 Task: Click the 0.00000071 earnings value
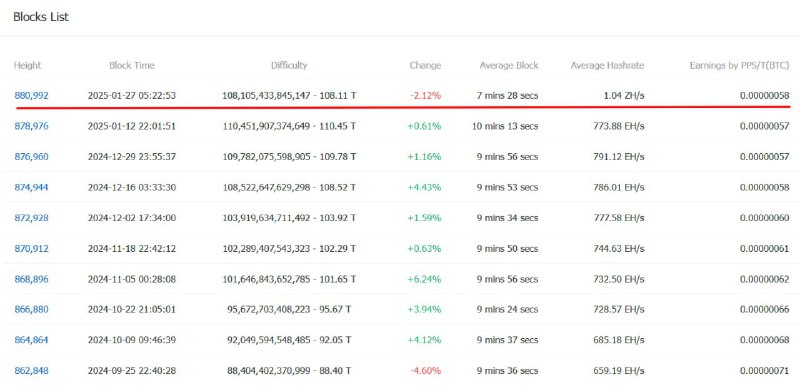[765, 371]
